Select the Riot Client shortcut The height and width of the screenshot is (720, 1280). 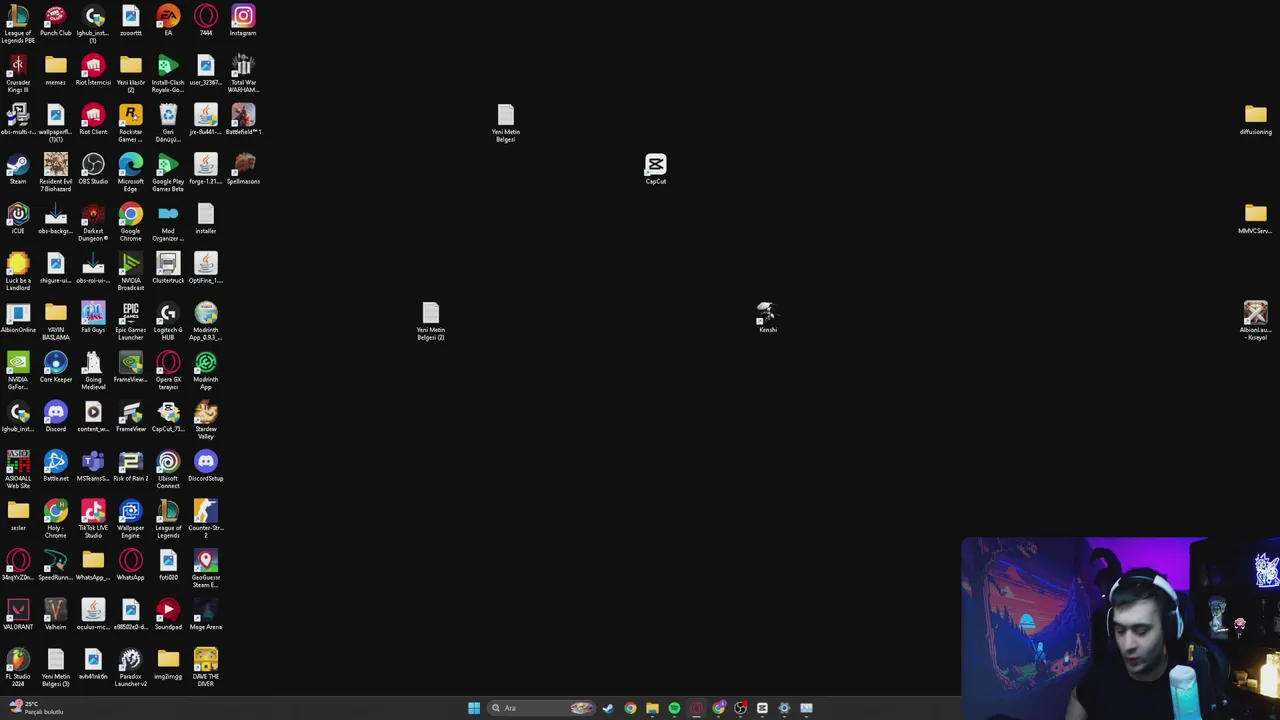(93, 119)
